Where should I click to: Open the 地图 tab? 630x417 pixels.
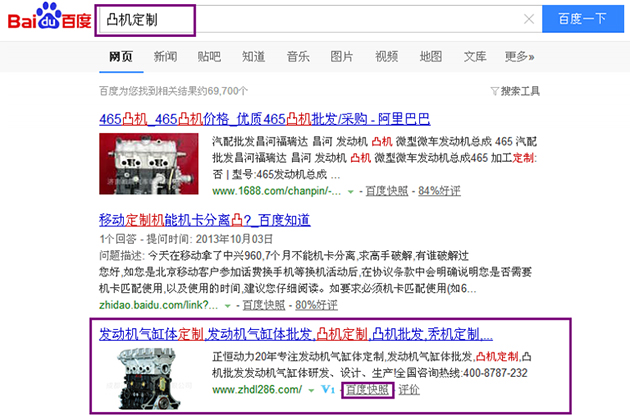[x=431, y=56]
